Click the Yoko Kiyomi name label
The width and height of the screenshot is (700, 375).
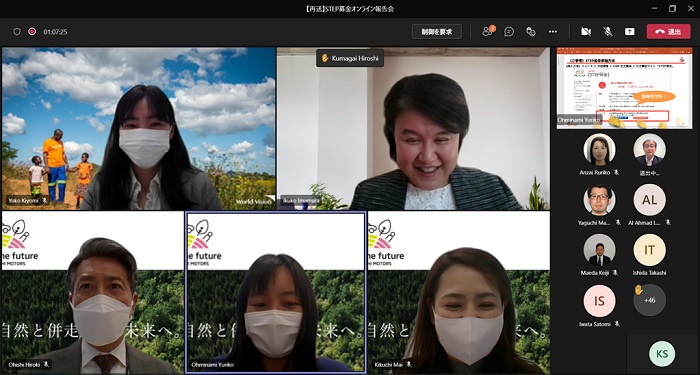point(23,201)
